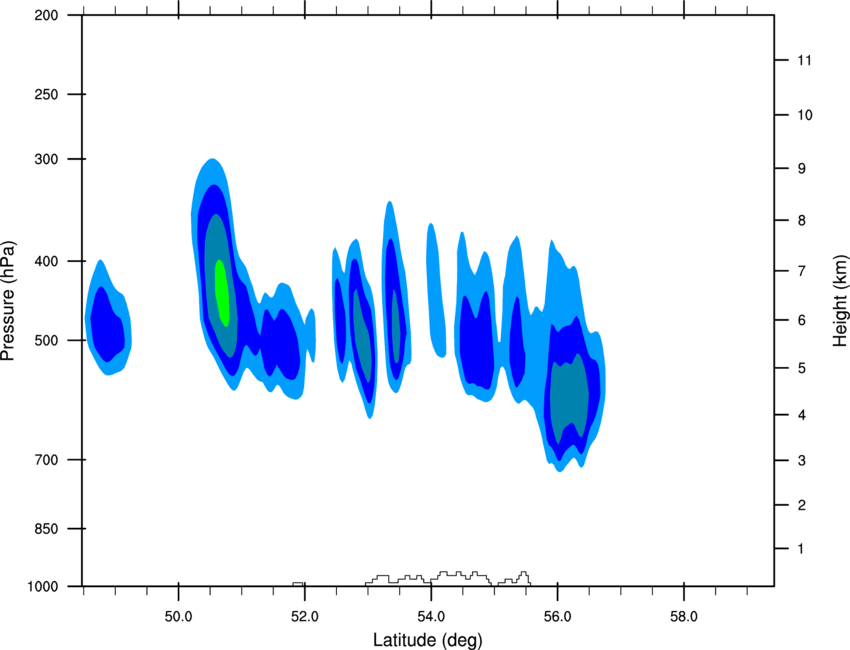Click latitude label 54.0
This screenshot has width=850, height=650.
431,617
